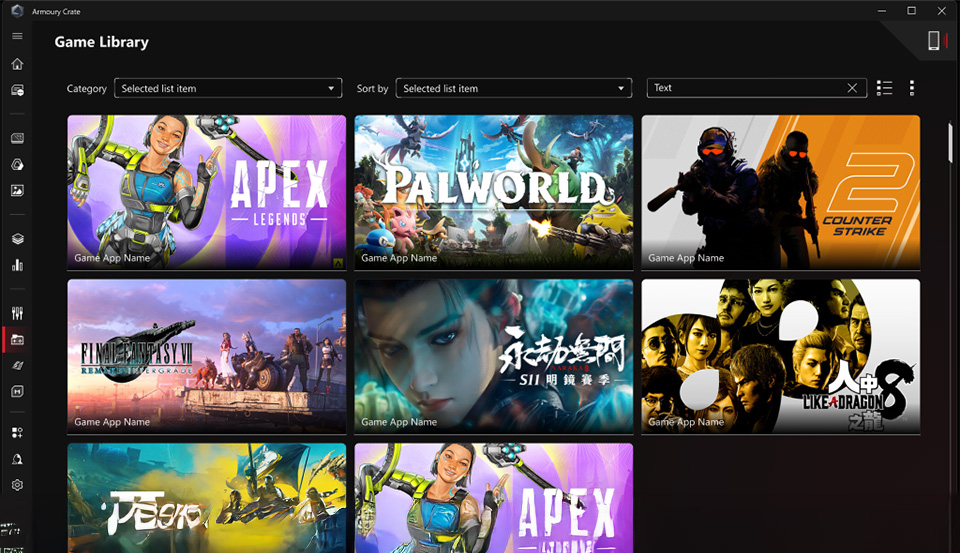The height and width of the screenshot is (553, 960).
Task: Open the notification bell icon in sidebar
Action: point(17,459)
